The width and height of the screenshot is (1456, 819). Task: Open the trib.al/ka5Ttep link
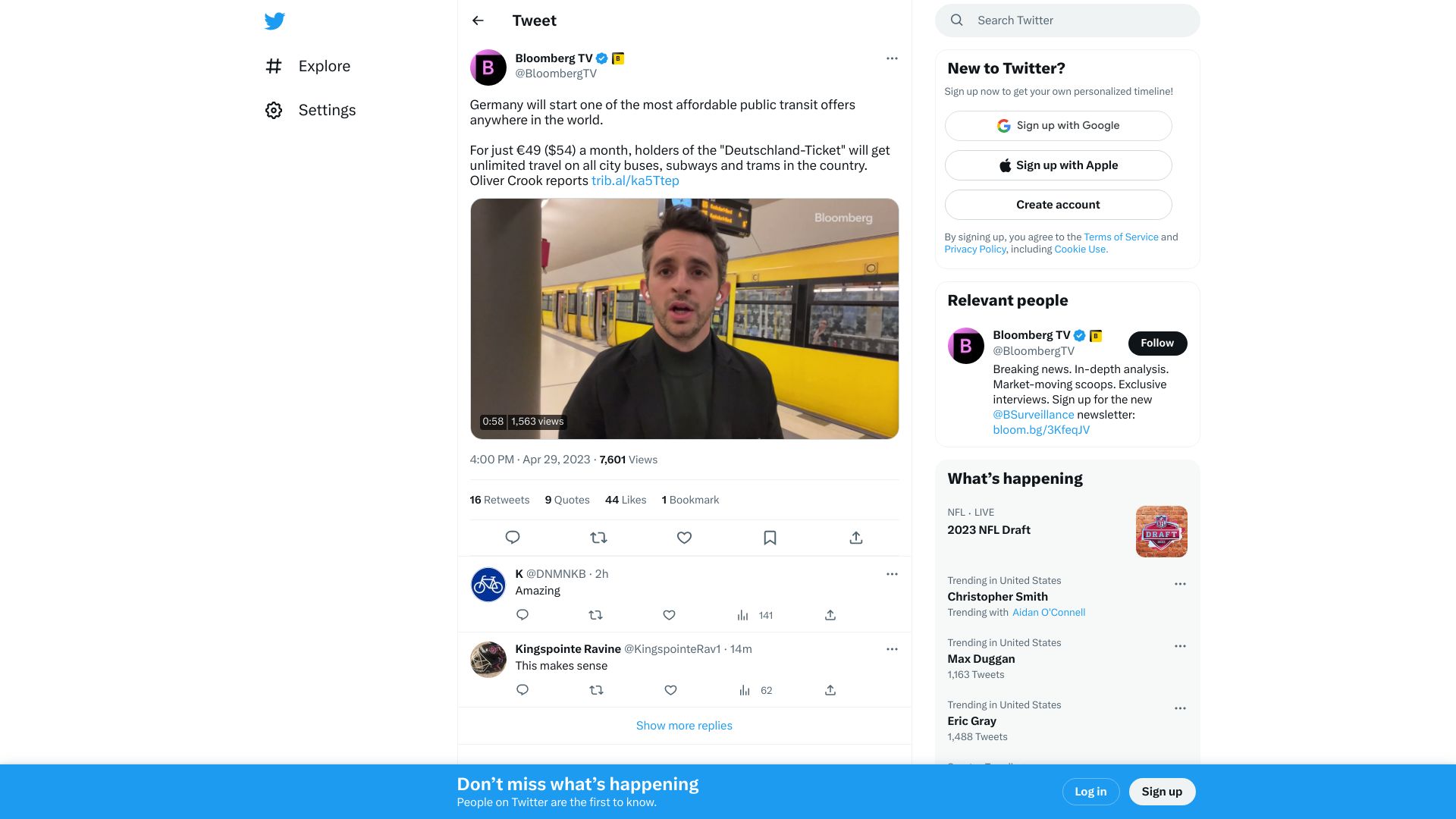(635, 180)
